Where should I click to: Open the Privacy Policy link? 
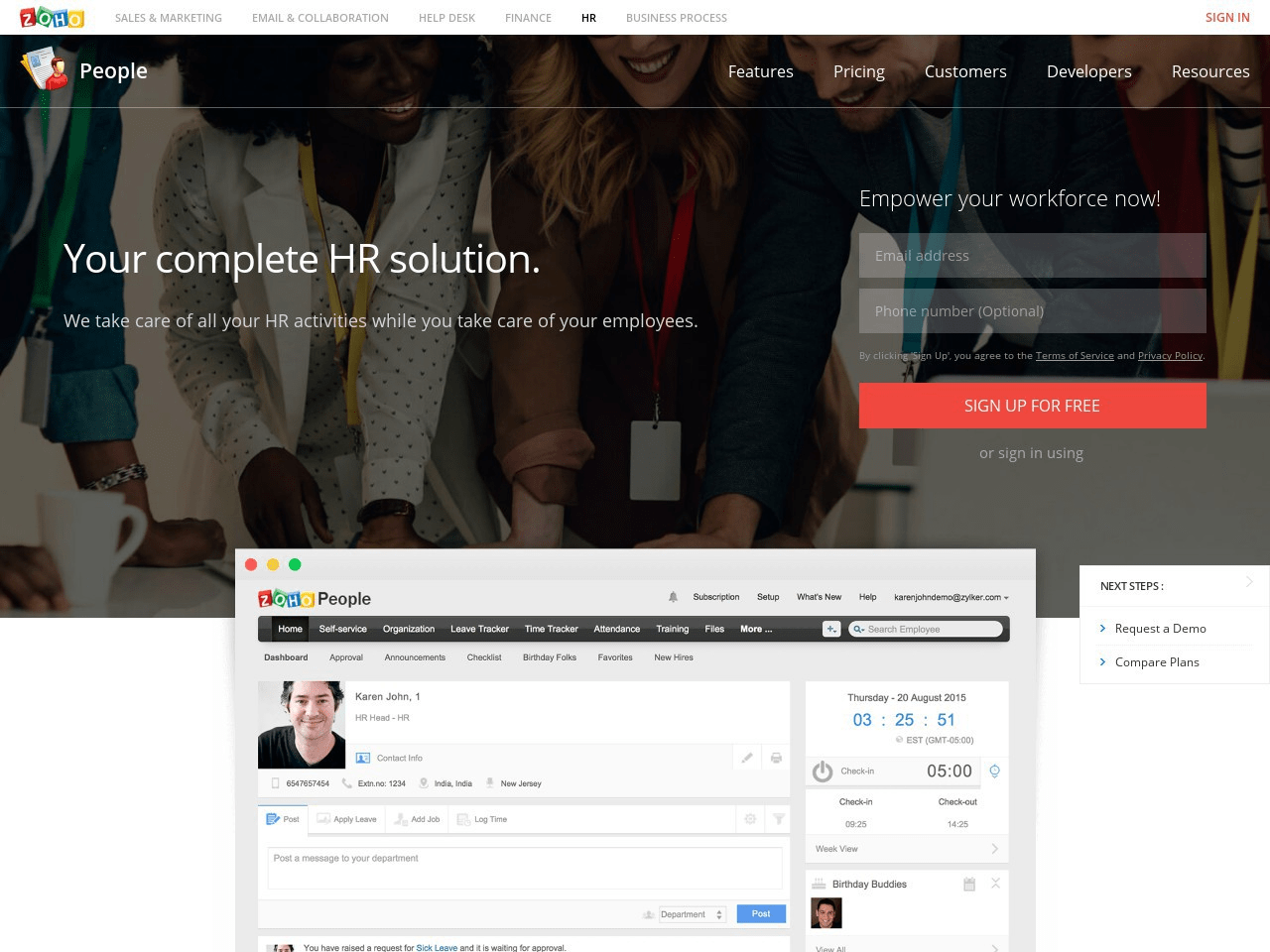click(x=1170, y=356)
